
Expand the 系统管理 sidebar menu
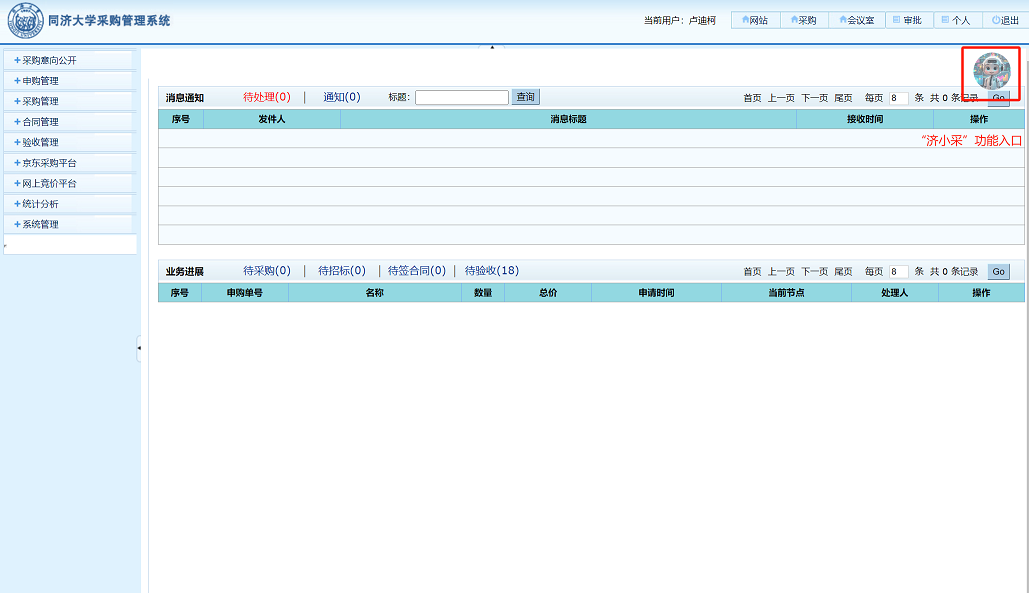click(68, 224)
